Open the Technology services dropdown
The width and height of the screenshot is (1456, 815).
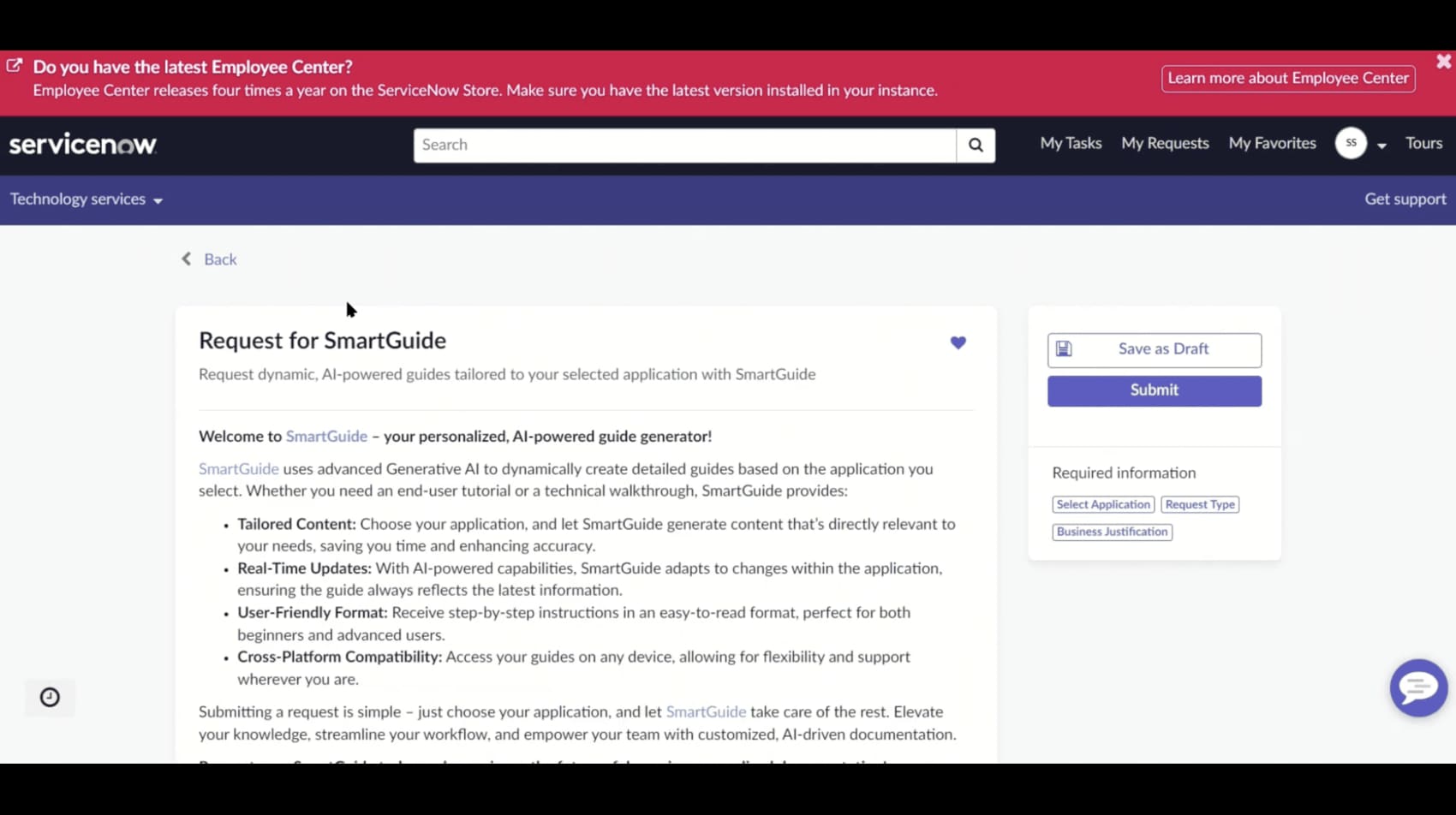click(86, 199)
